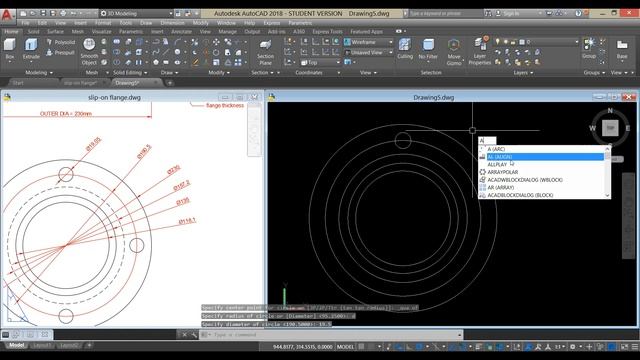Screen dimensions: 640x360
Task: Open the AutoCAD application menu logo
Action: [7, 15]
